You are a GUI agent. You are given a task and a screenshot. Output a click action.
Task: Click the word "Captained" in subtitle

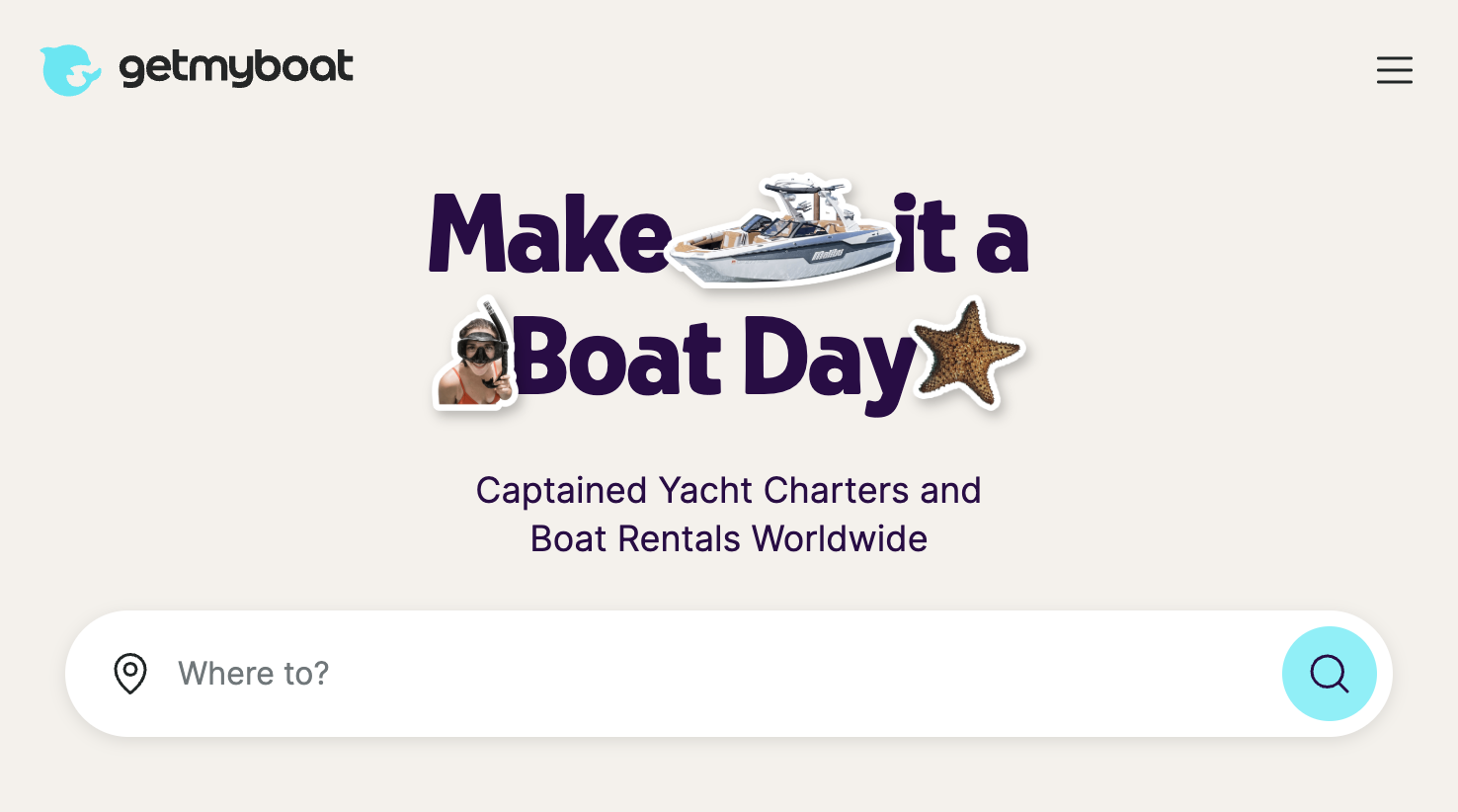[561, 491]
